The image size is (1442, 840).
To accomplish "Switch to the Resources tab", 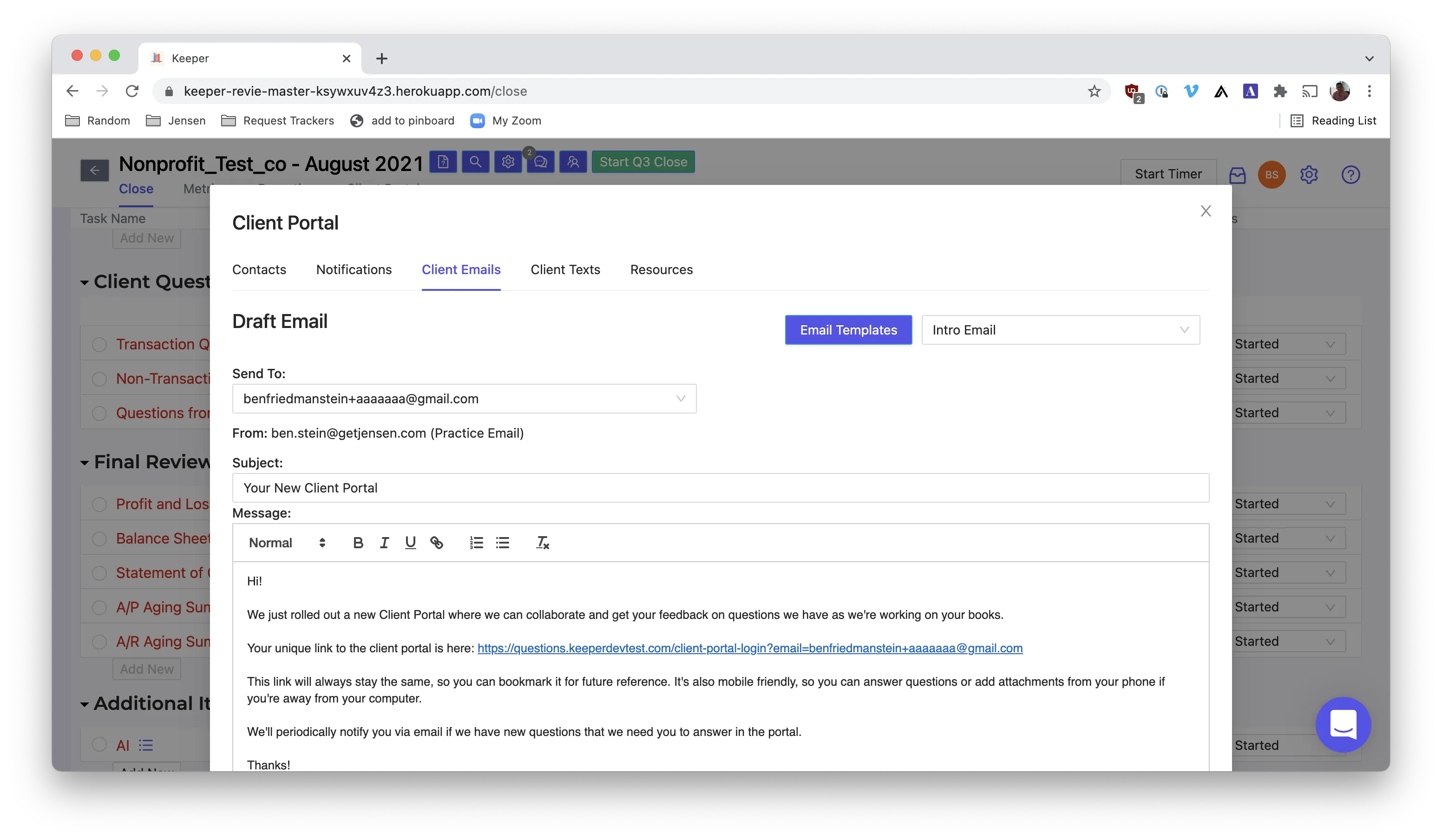I will (x=662, y=269).
